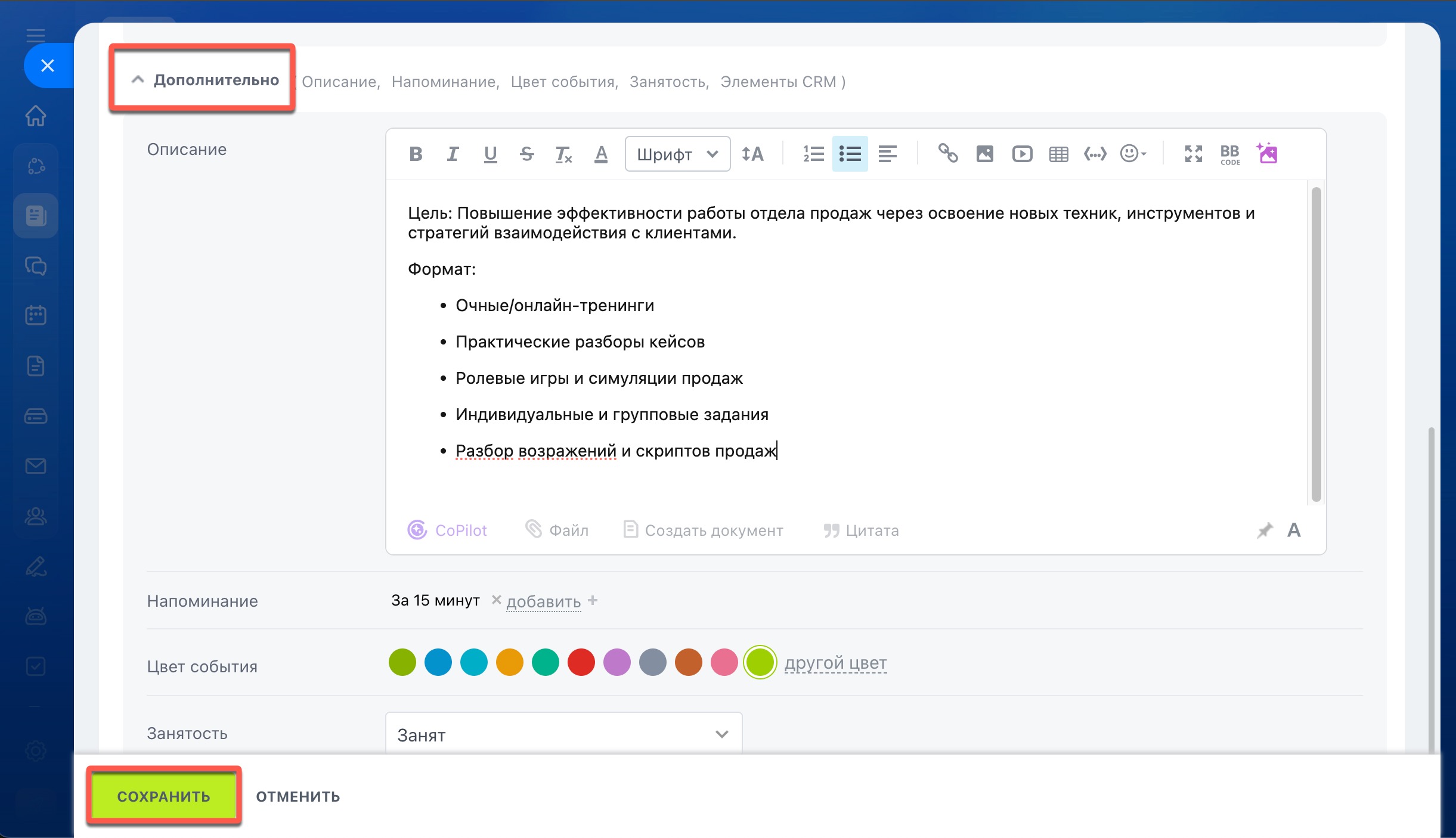1456x838 pixels.
Task: Open tasks checkmark sidebar icon
Action: point(36,666)
